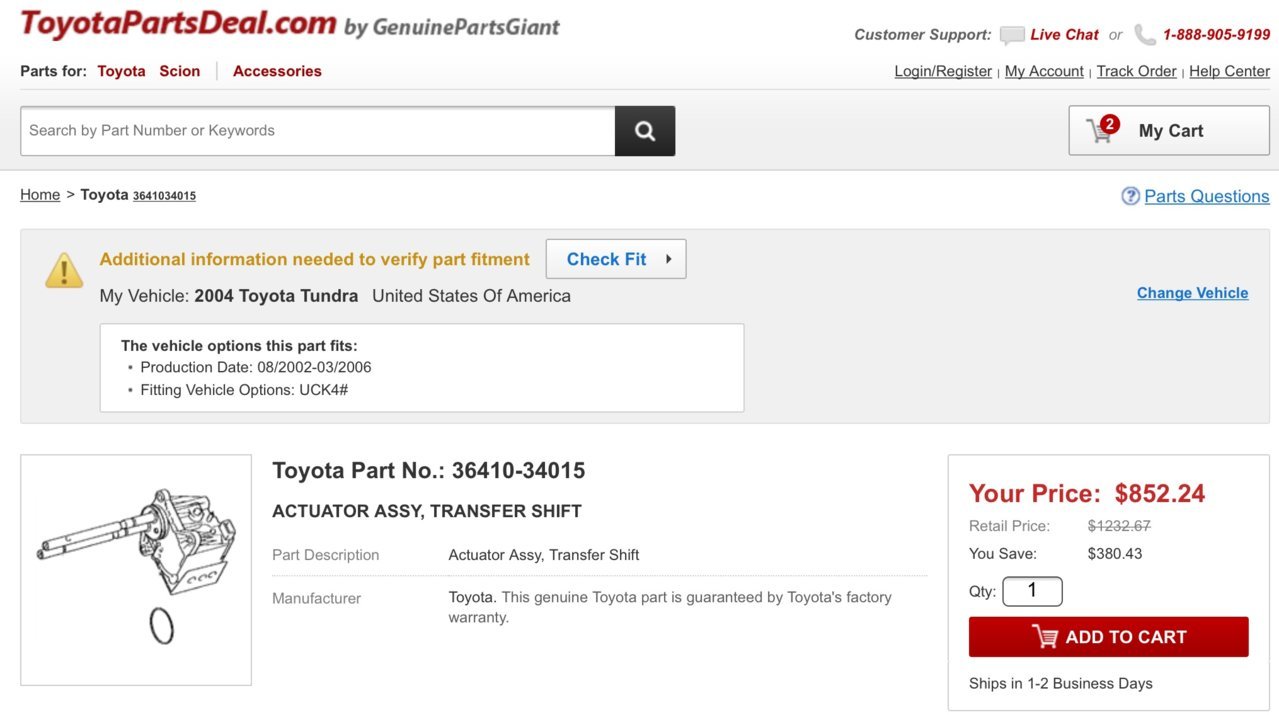Go to Home breadcrumb
This screenshot has height=715, width=1279.
click(40, 195)
